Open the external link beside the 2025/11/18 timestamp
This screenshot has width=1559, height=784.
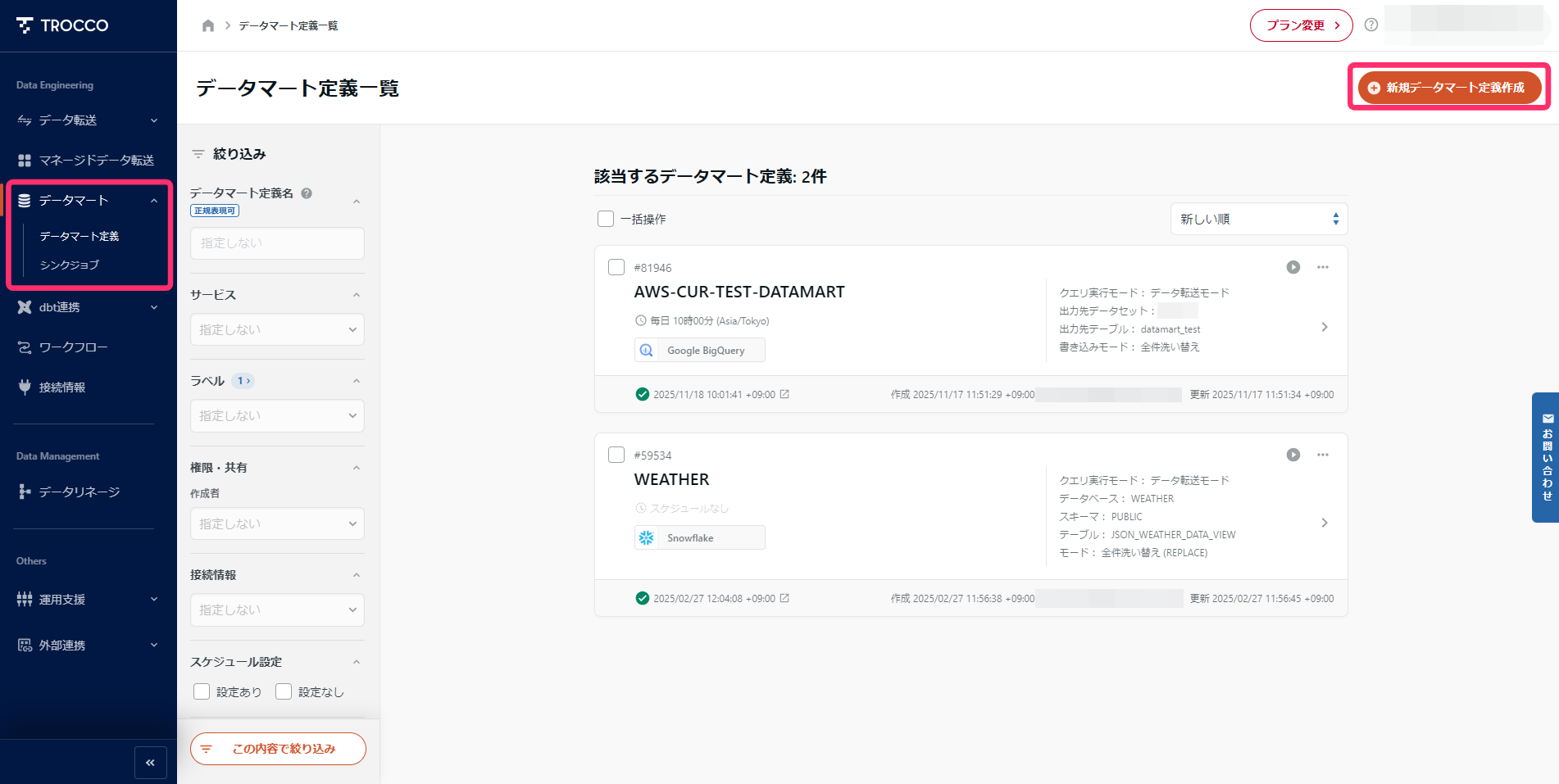coord(785,394)
